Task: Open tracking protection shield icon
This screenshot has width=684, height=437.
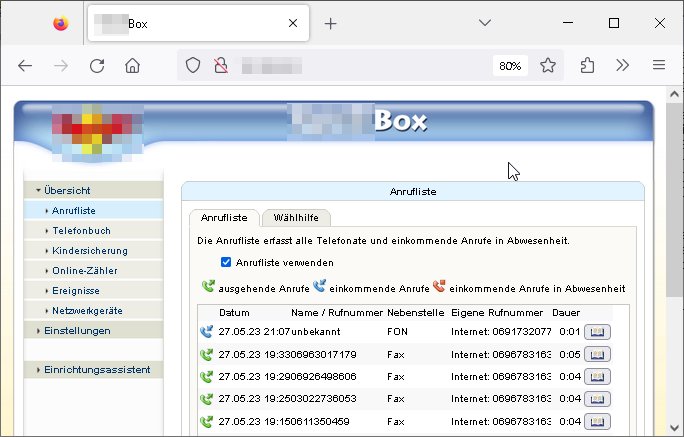Action: [193, 66]
